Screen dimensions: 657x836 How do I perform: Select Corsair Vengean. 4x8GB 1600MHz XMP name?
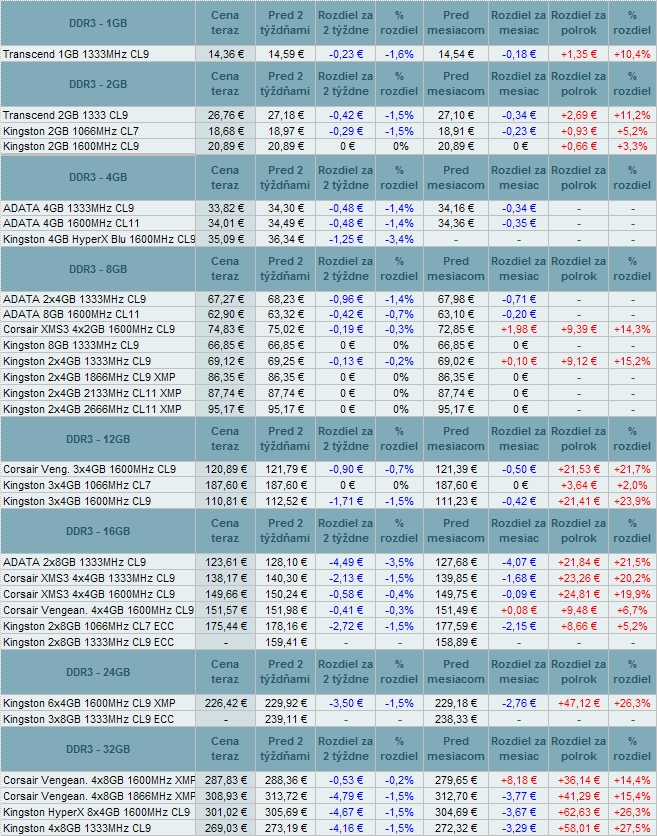pyautogui.click(x=99, y=780)
